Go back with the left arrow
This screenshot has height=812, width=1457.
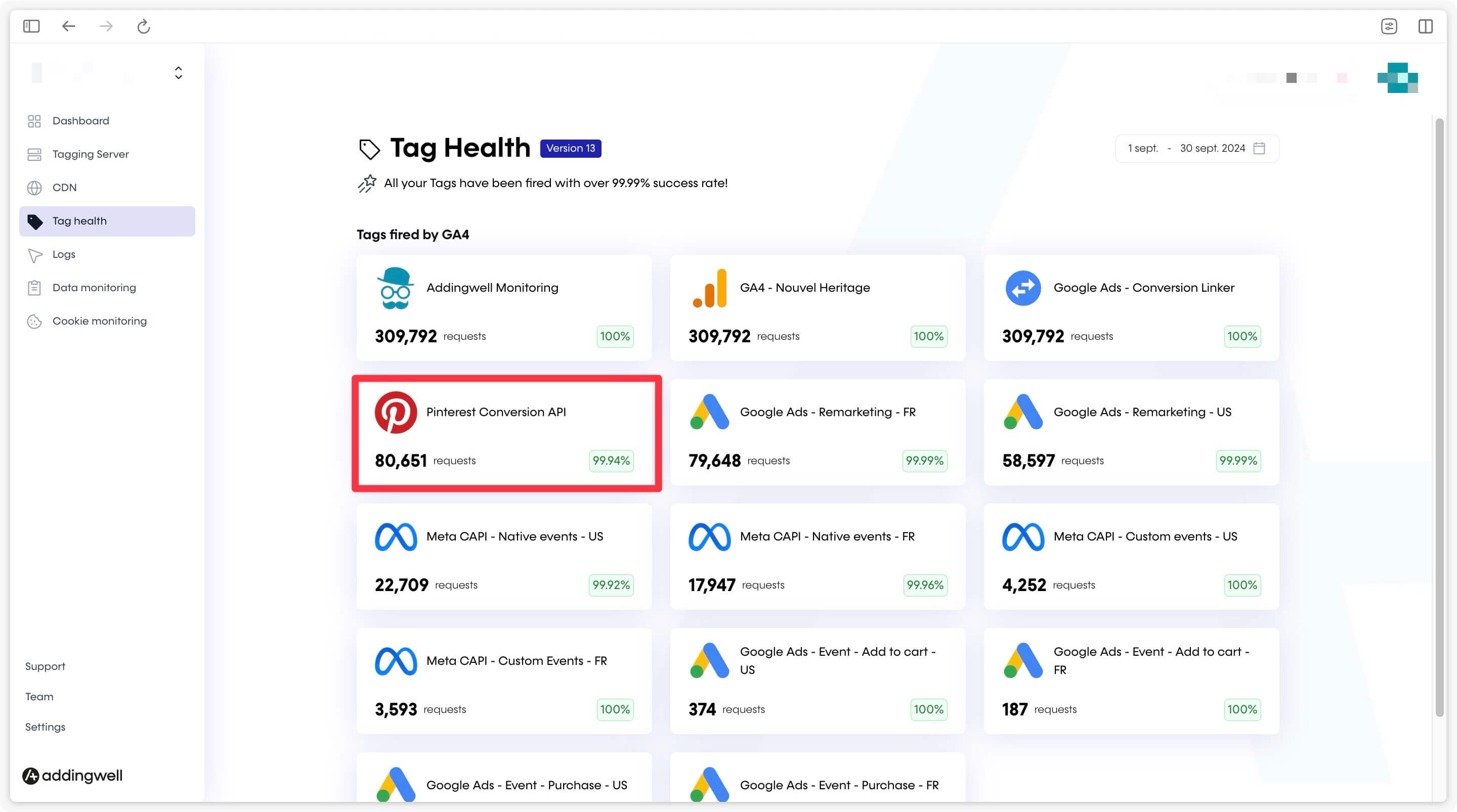point(68,26)
